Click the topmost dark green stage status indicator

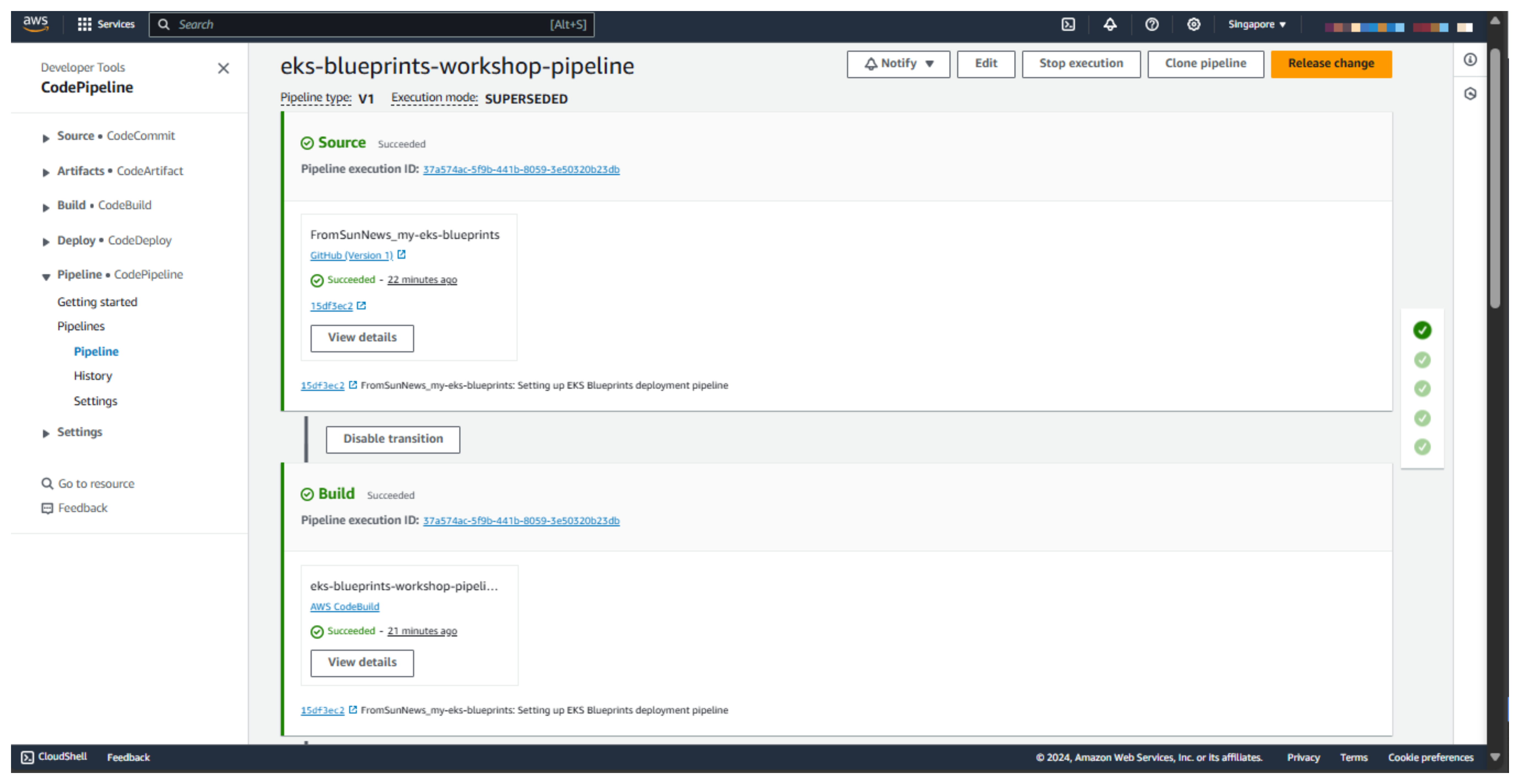point(1422,330)
